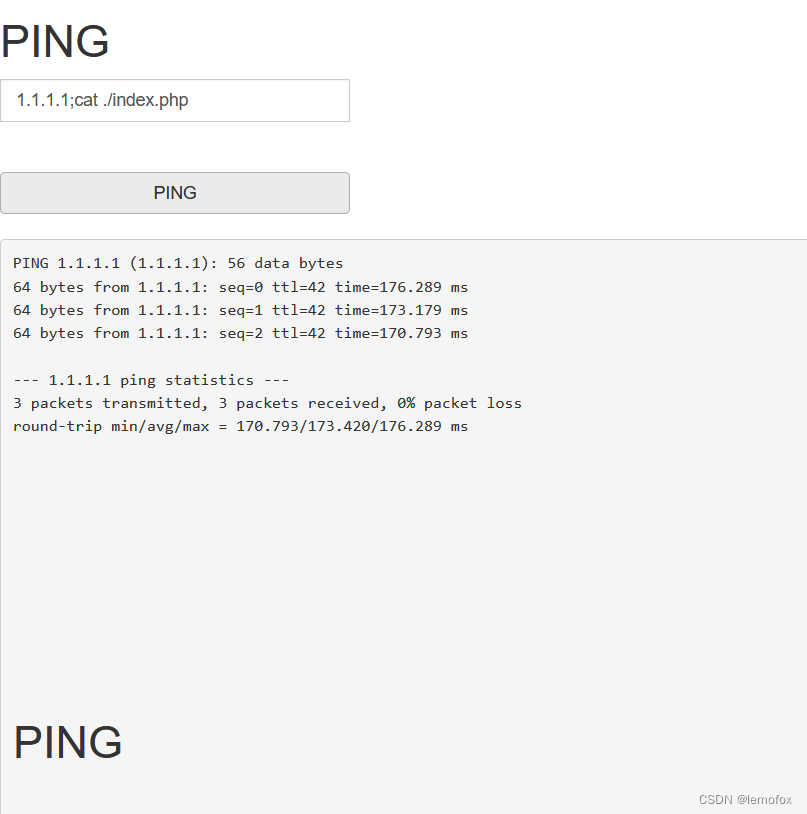Click the large PING heading inside output panel

[68, 743]
